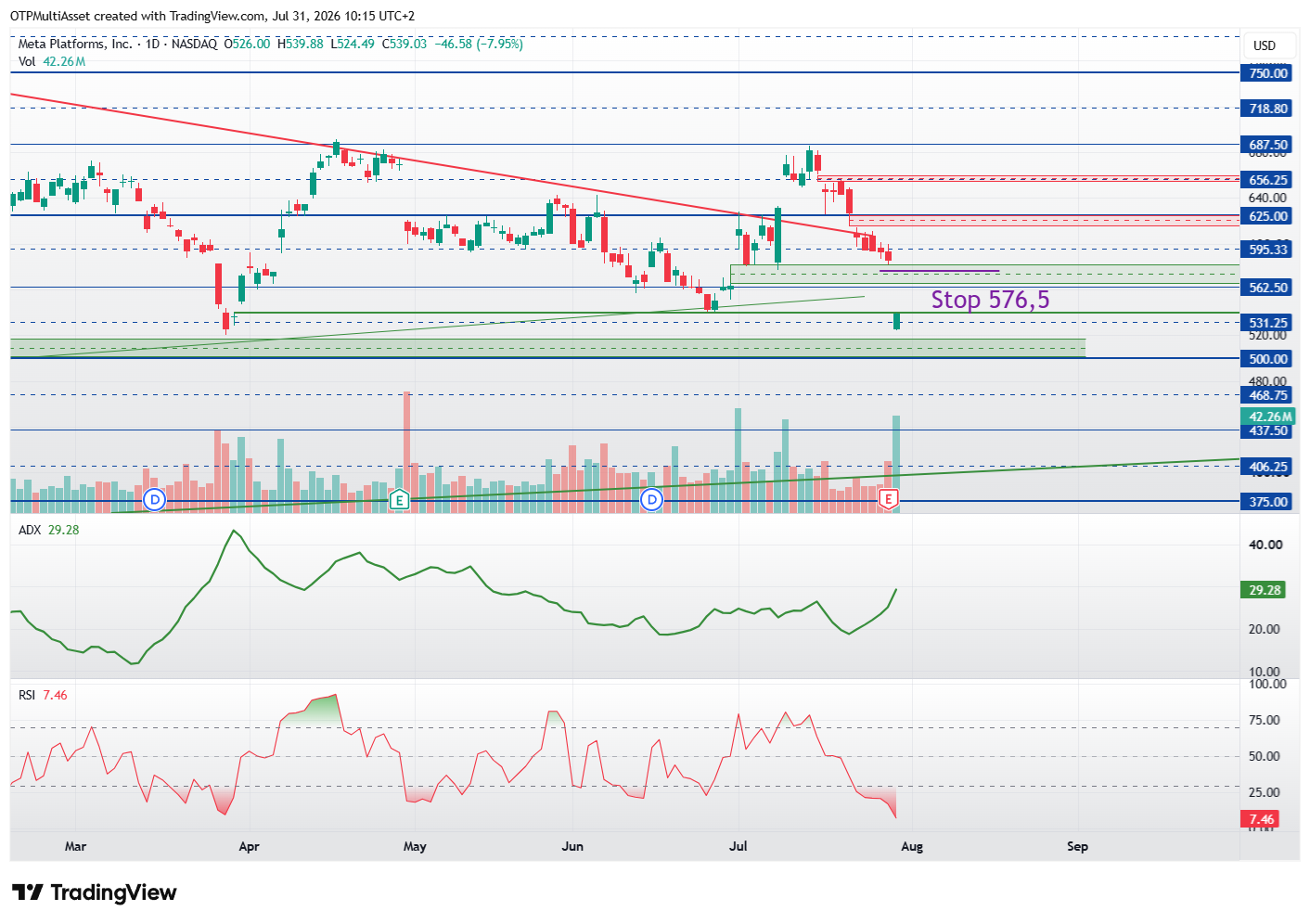This screenshot has width=1310, height=924.
Task: Click the first dividend D marker
Action: click(x=155, y=500)
